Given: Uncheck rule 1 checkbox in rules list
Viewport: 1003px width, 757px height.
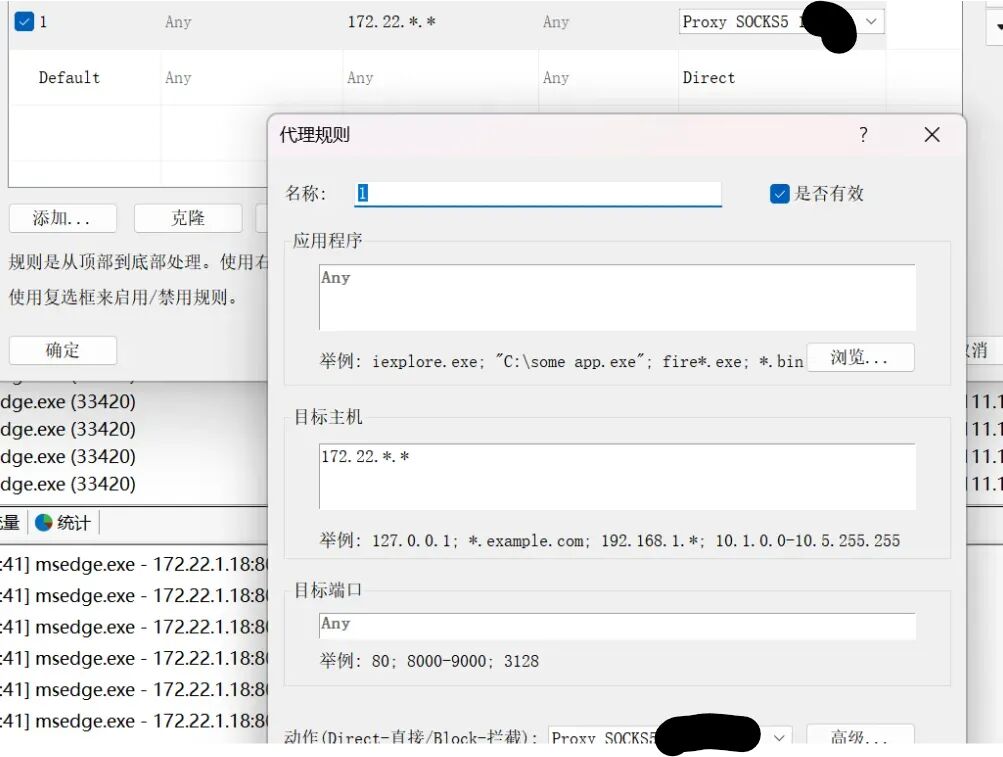Looking at the screenshot, I should point(24,22).
